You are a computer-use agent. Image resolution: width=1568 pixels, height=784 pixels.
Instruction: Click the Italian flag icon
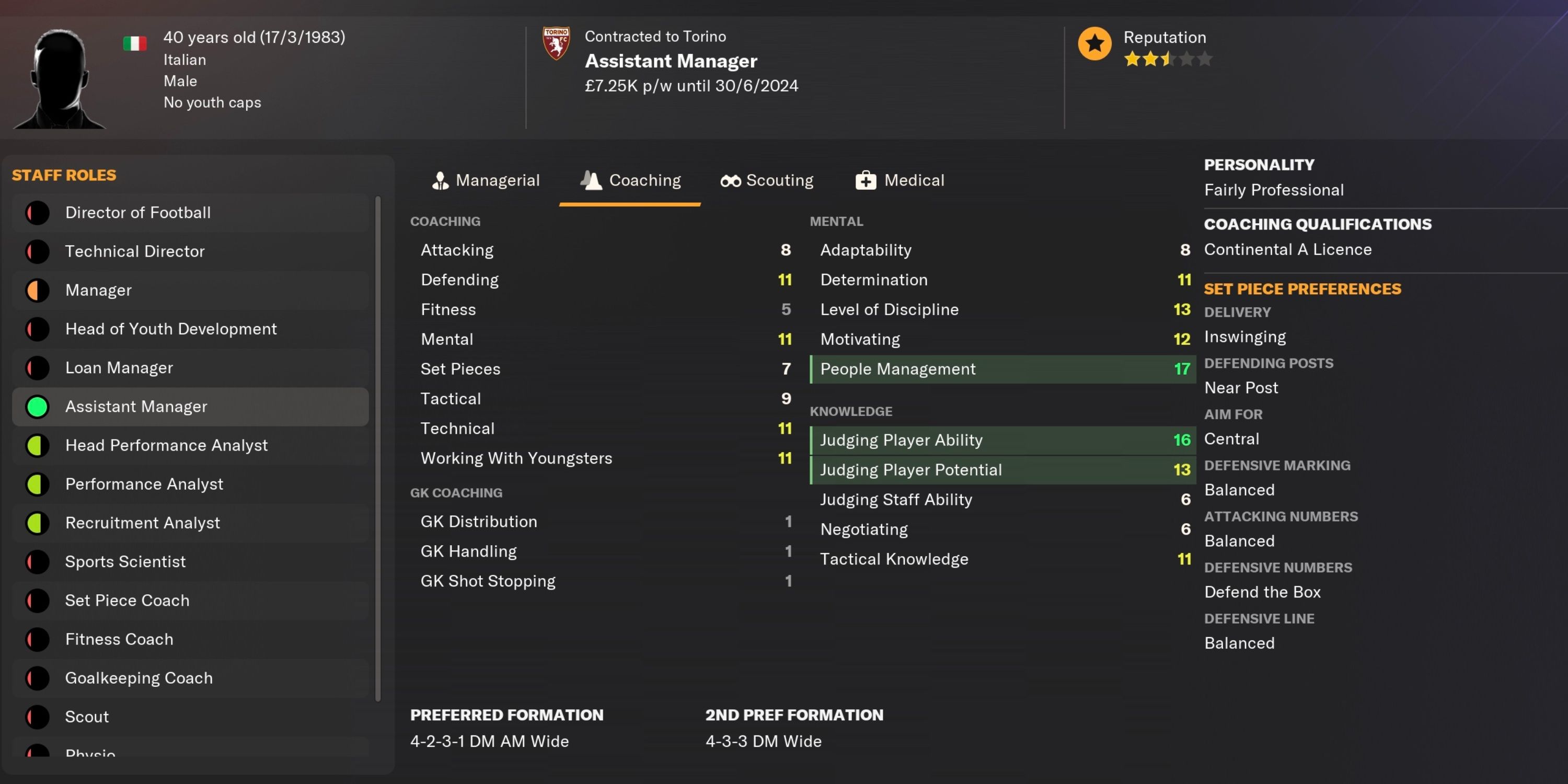coord(134,44)
